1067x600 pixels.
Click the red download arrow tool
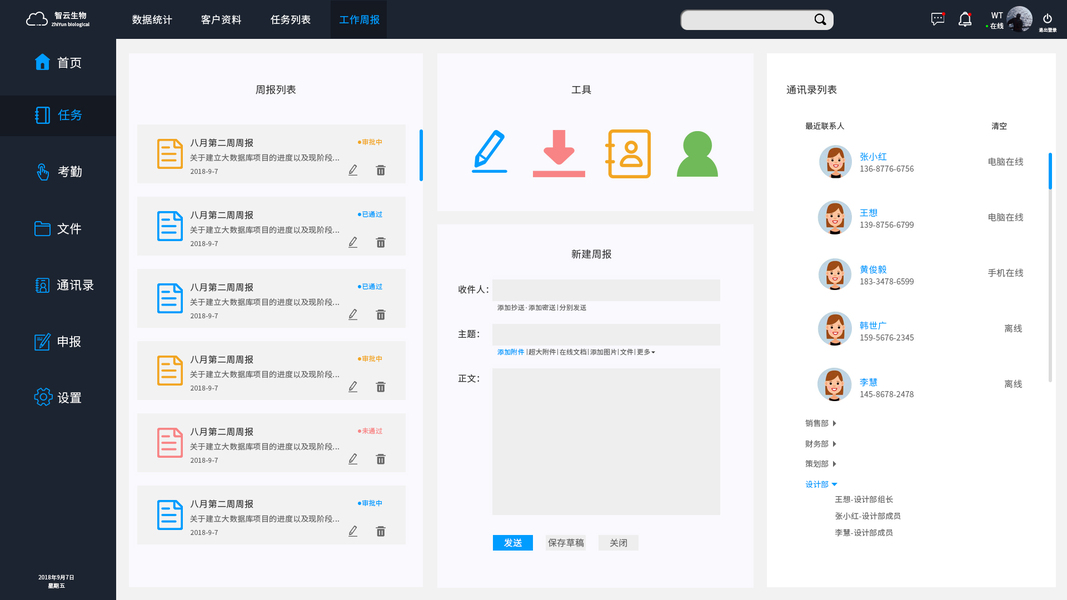click(x=559, y=153)
